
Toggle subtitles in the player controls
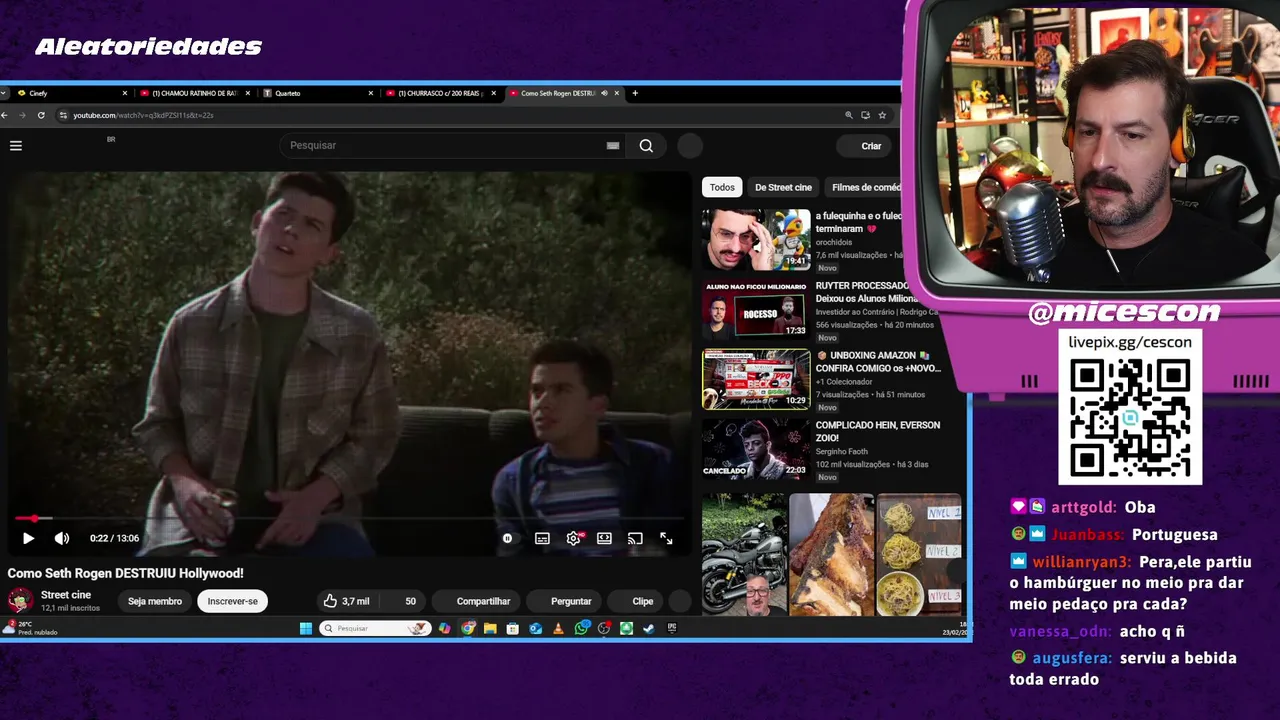point(542,538)
